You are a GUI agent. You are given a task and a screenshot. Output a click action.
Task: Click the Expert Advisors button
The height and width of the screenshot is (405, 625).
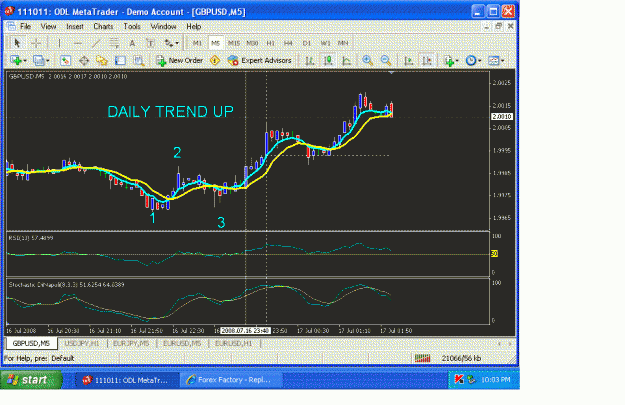tap(259, 61)
